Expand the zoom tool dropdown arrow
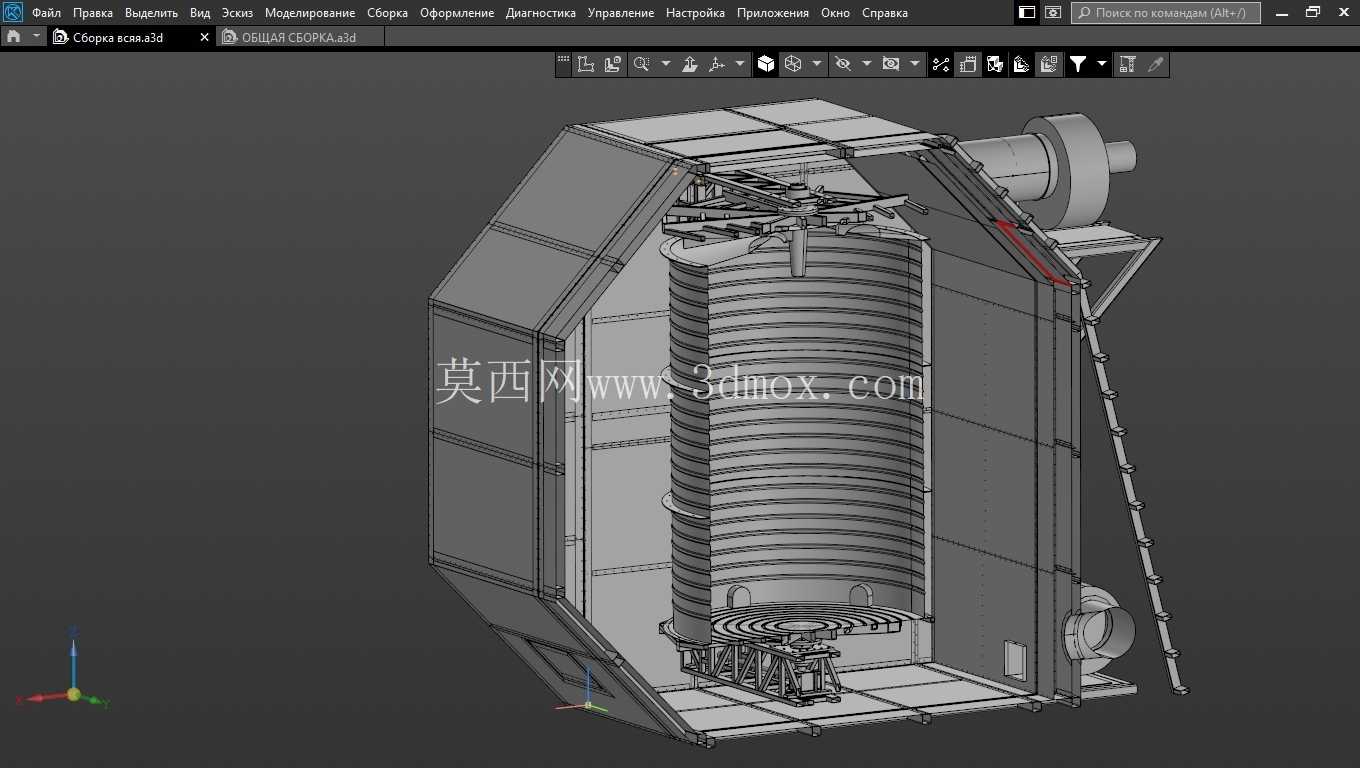This screenshot has height=768, width=1360. pos(665,64)
